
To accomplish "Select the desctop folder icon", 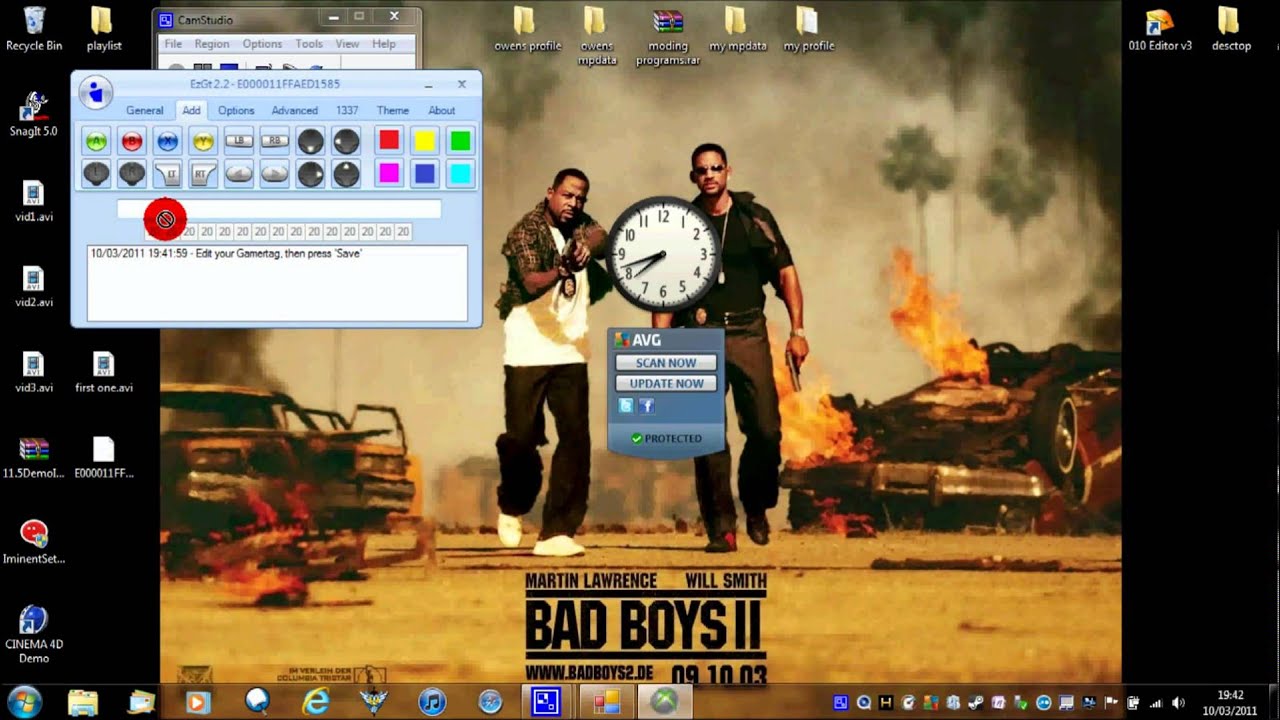I will (x=1231, y=29).
